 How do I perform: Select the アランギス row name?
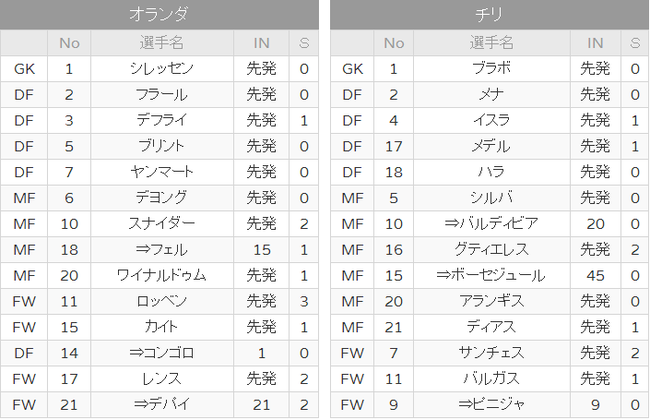pyautogui.click(x=492, y=301)
